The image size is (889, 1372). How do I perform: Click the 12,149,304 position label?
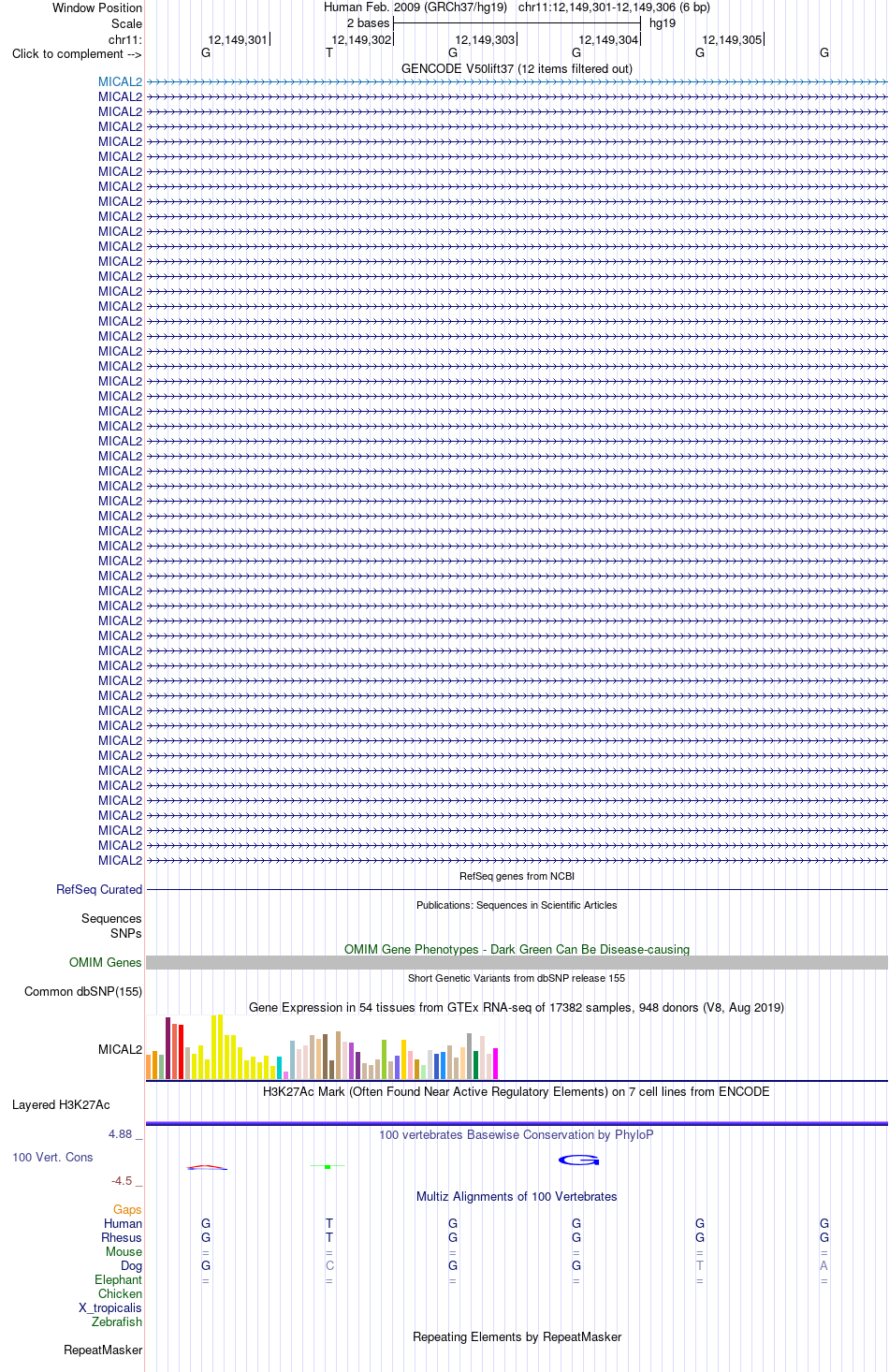608,39
